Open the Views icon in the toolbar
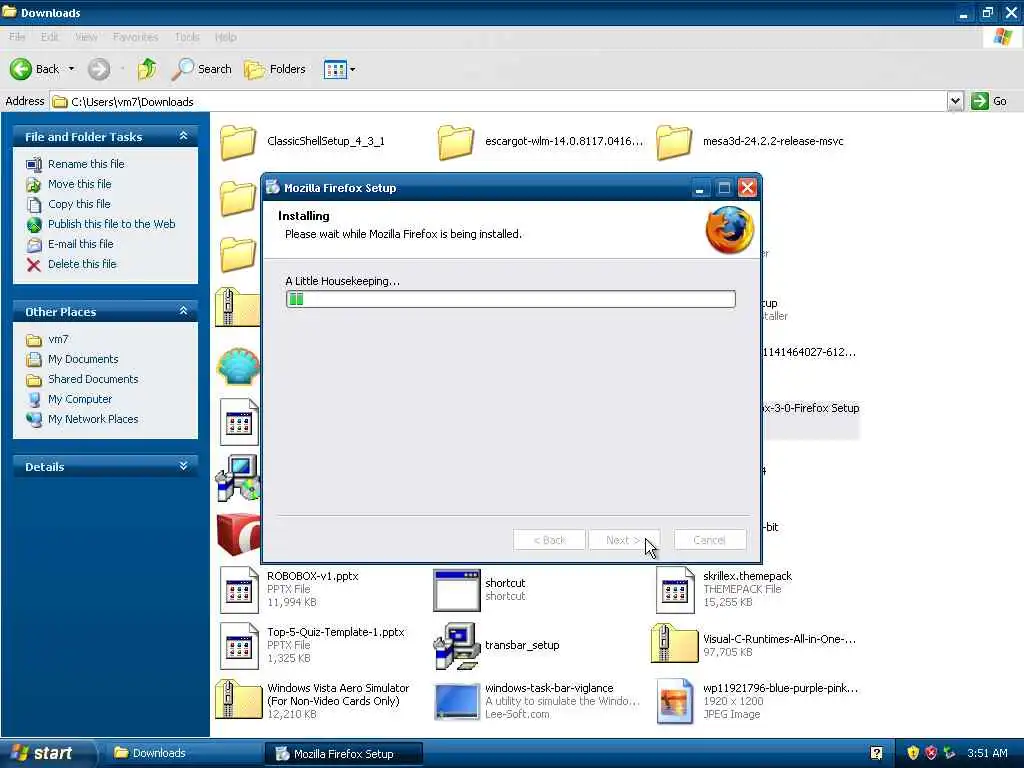 [x=335, y=69]
